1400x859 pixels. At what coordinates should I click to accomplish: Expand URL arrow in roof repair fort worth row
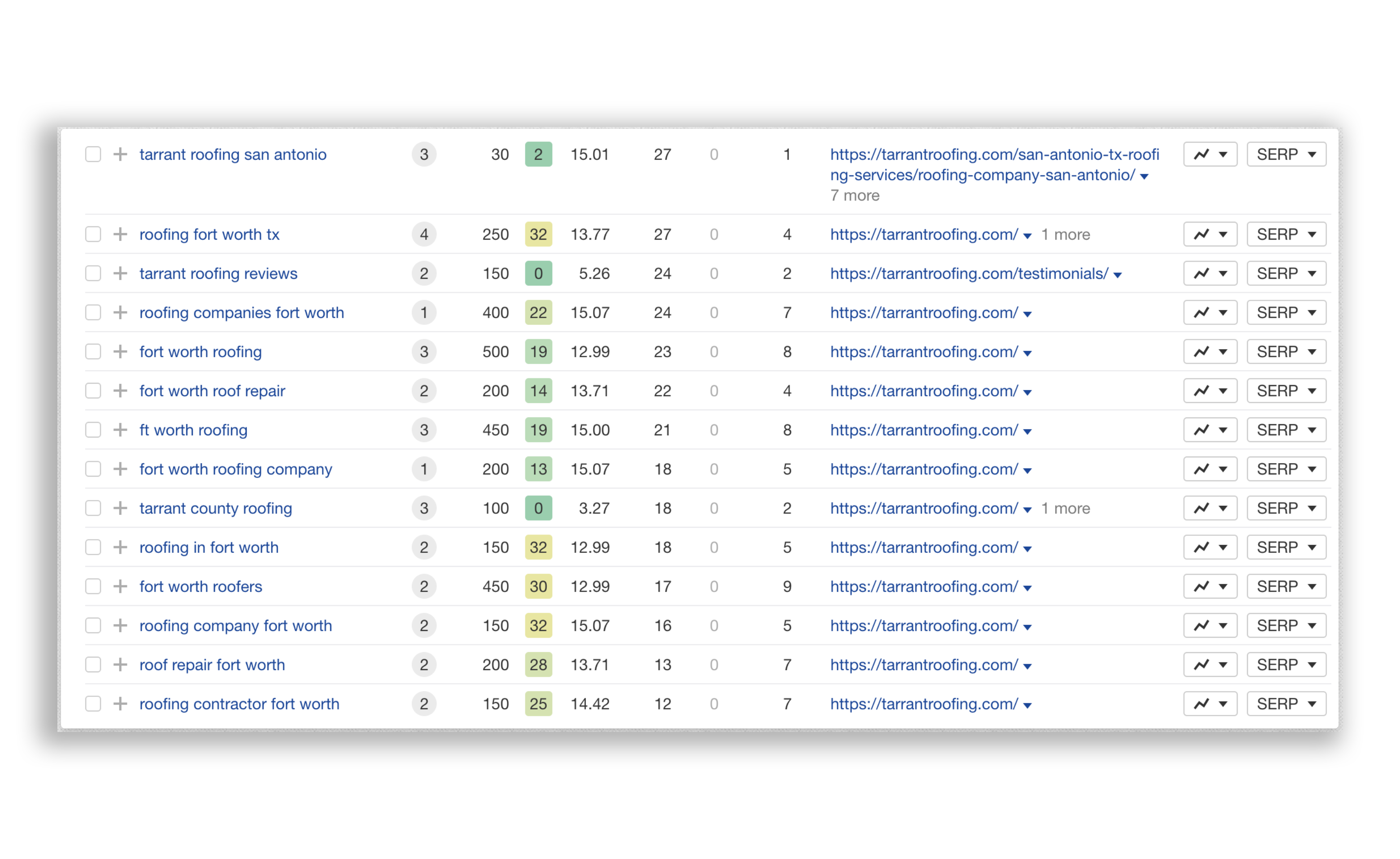click(1027, 666)
